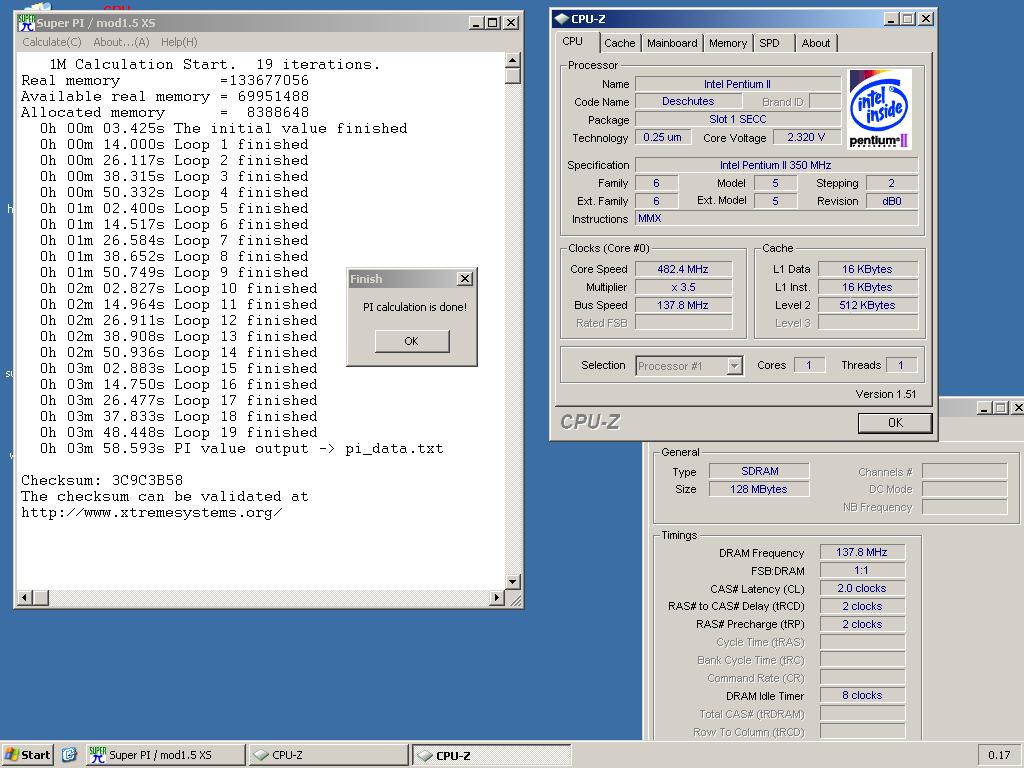Click the Super PI title bar icon

26,22
